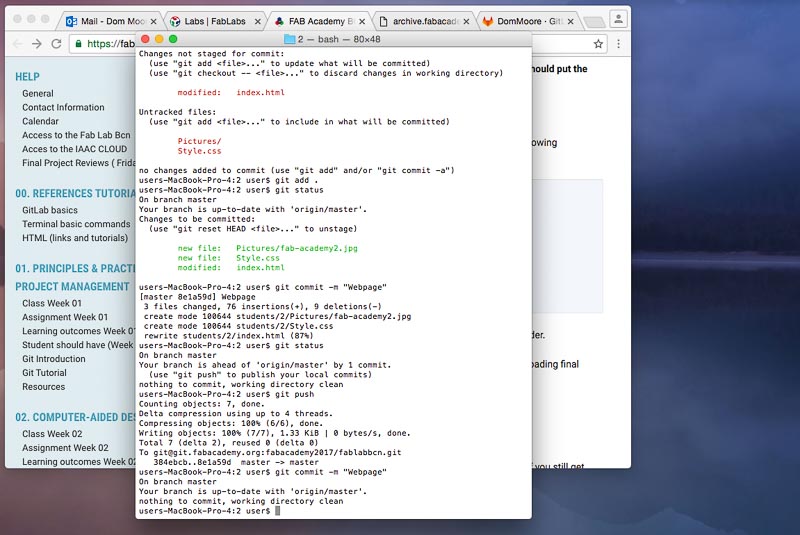Open the HELP section heading
Screen dimensions: 800x535
click(x=27, y=77)
